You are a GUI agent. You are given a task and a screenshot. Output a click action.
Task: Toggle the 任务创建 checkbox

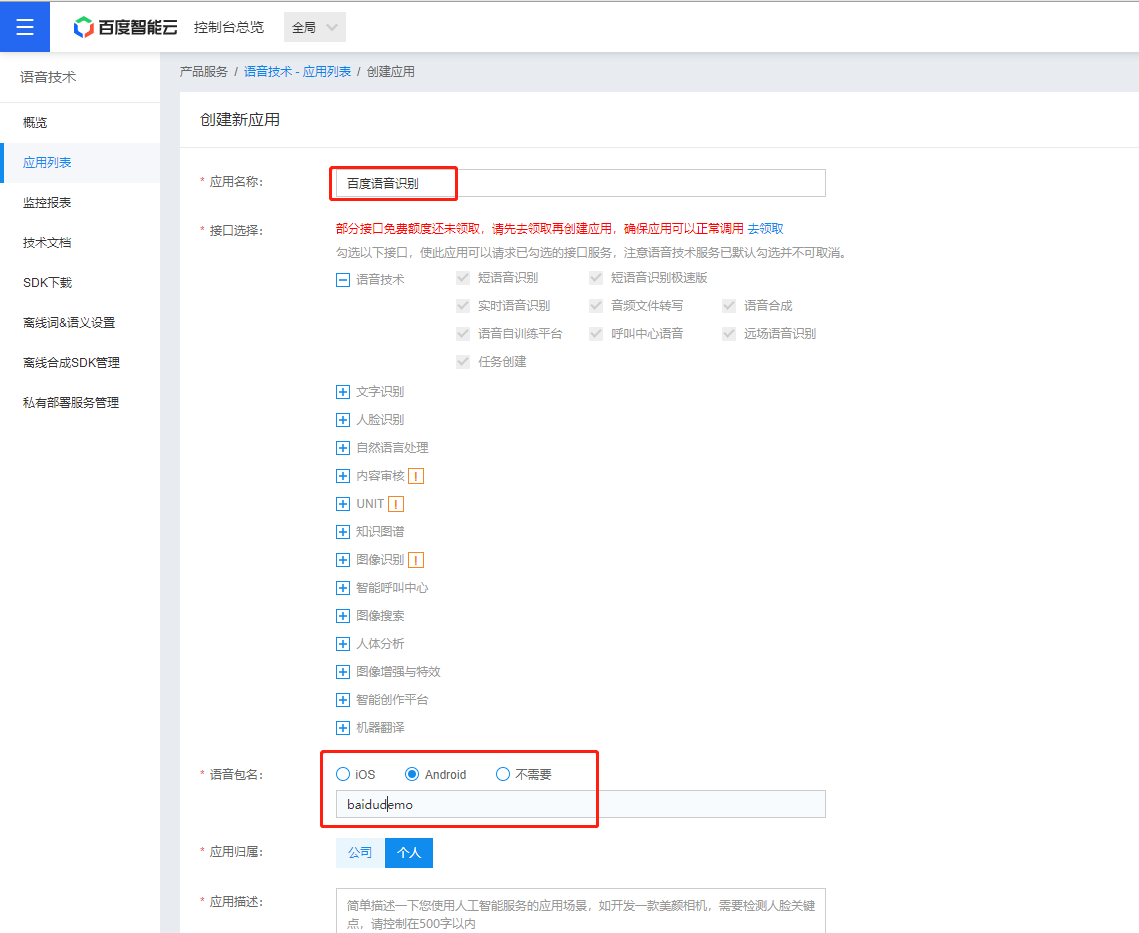pos(463,362)
